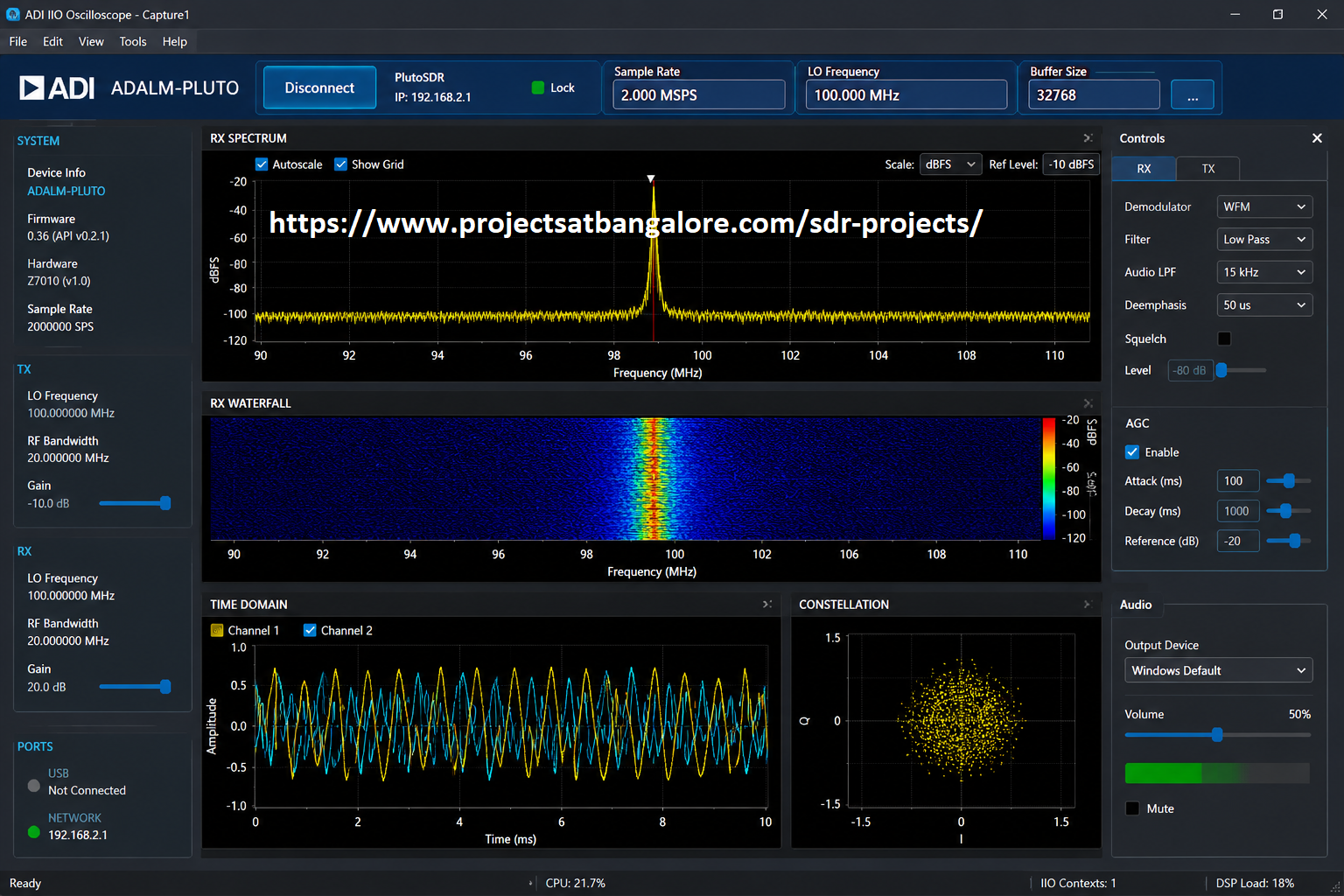The width and height of the screenshot is (1344, 896).
Task: Click the spectrum peak marker triangle
Action: pyautogui.click(x=651, y=178)
